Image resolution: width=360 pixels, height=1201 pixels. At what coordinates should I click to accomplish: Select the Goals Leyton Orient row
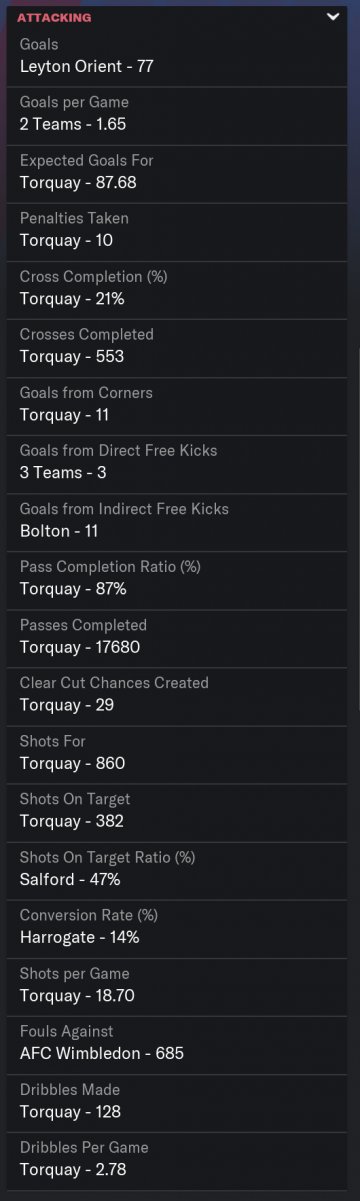180,57
